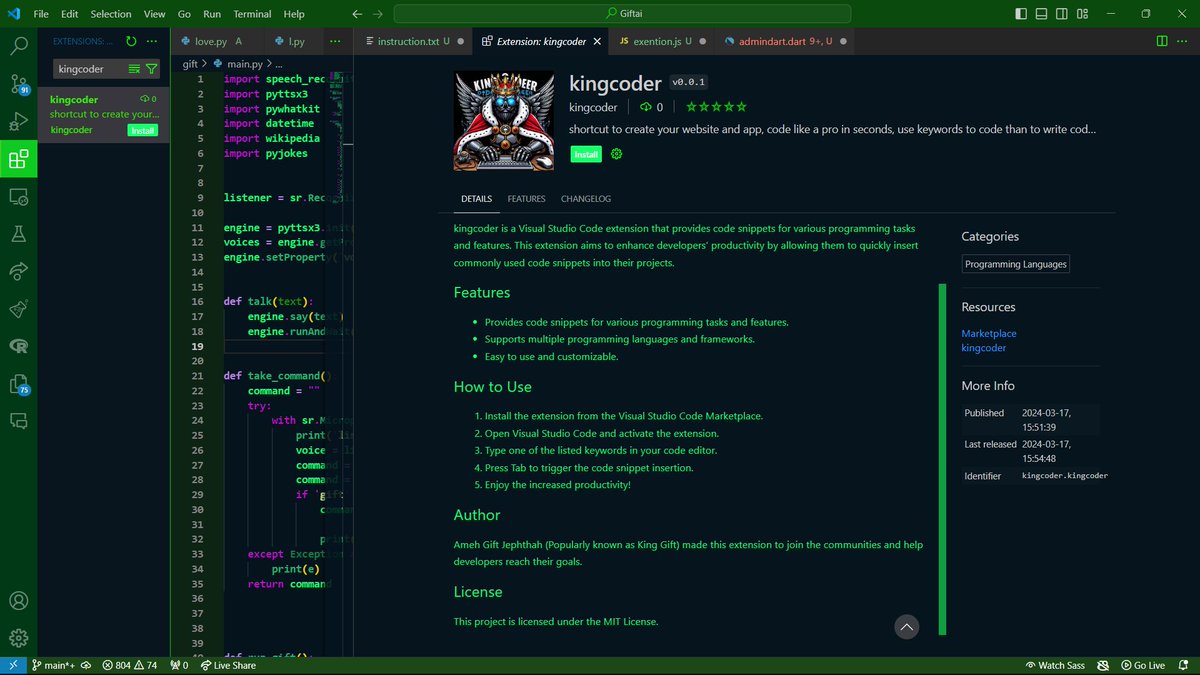Open left editor group more actions
The width and height of the screenshot is (1200, 675).
click(x=336, y=41)
